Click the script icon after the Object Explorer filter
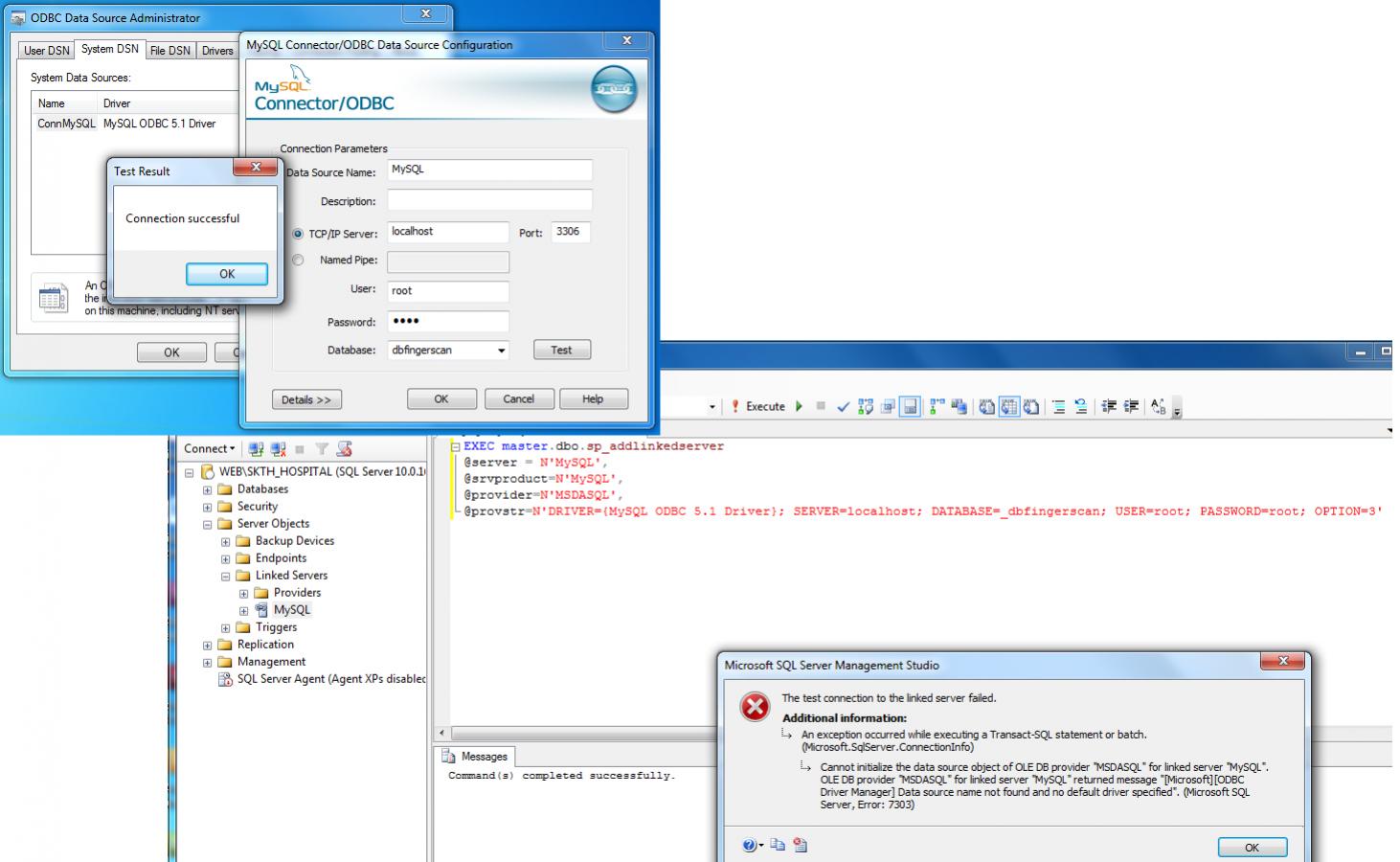Image resolution: width=1400 pixels, height=862 pixels. [345, 448]
